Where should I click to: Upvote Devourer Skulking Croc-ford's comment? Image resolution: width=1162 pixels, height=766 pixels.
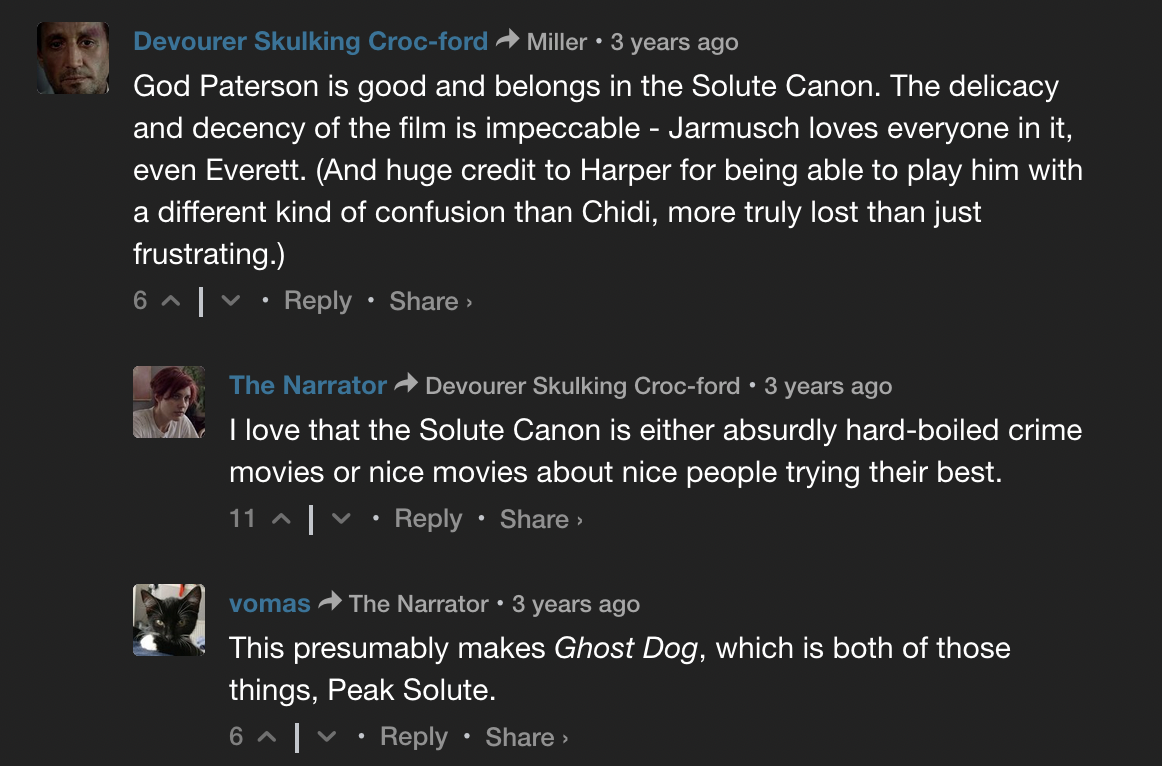coord(171,301)
